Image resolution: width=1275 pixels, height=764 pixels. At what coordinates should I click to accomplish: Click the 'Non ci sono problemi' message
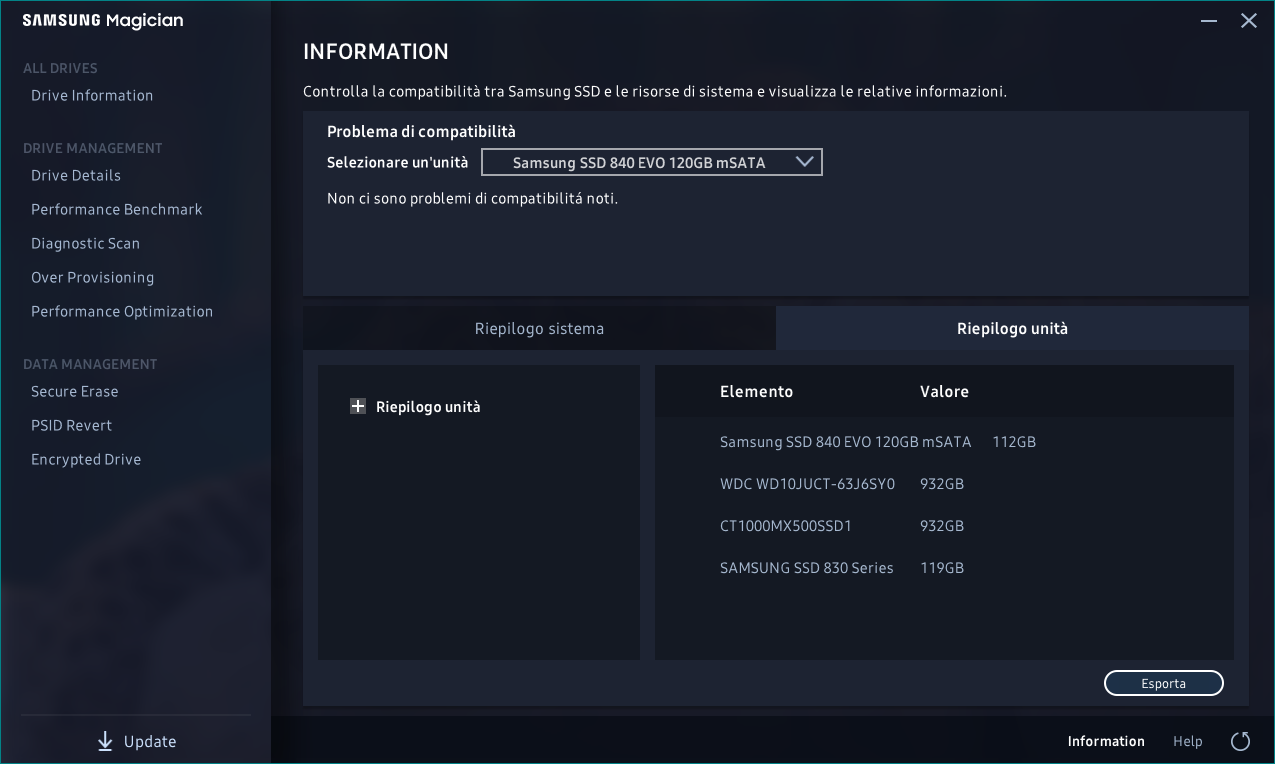tap(472, 198)
